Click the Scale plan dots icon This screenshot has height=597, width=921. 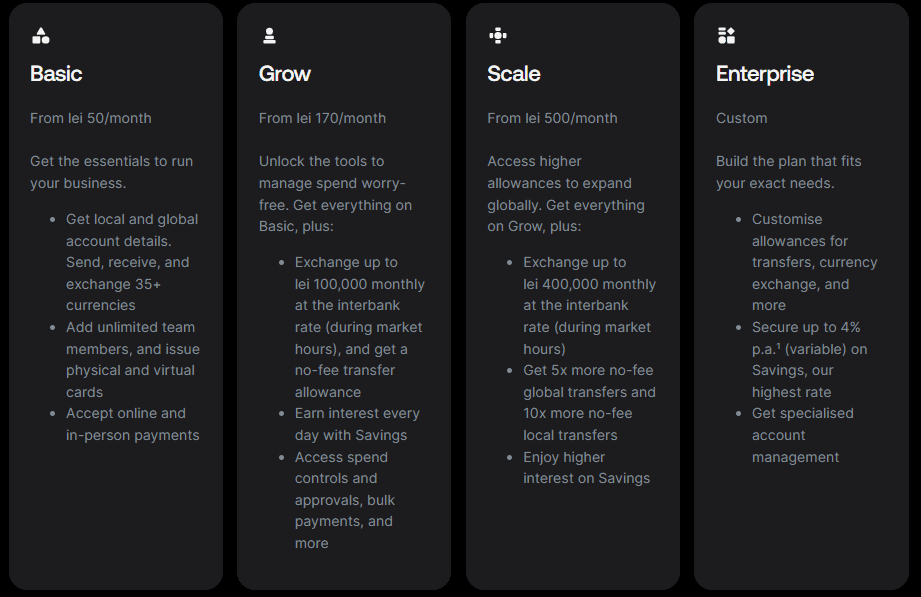pyautogui.click(x=497, y=36)
